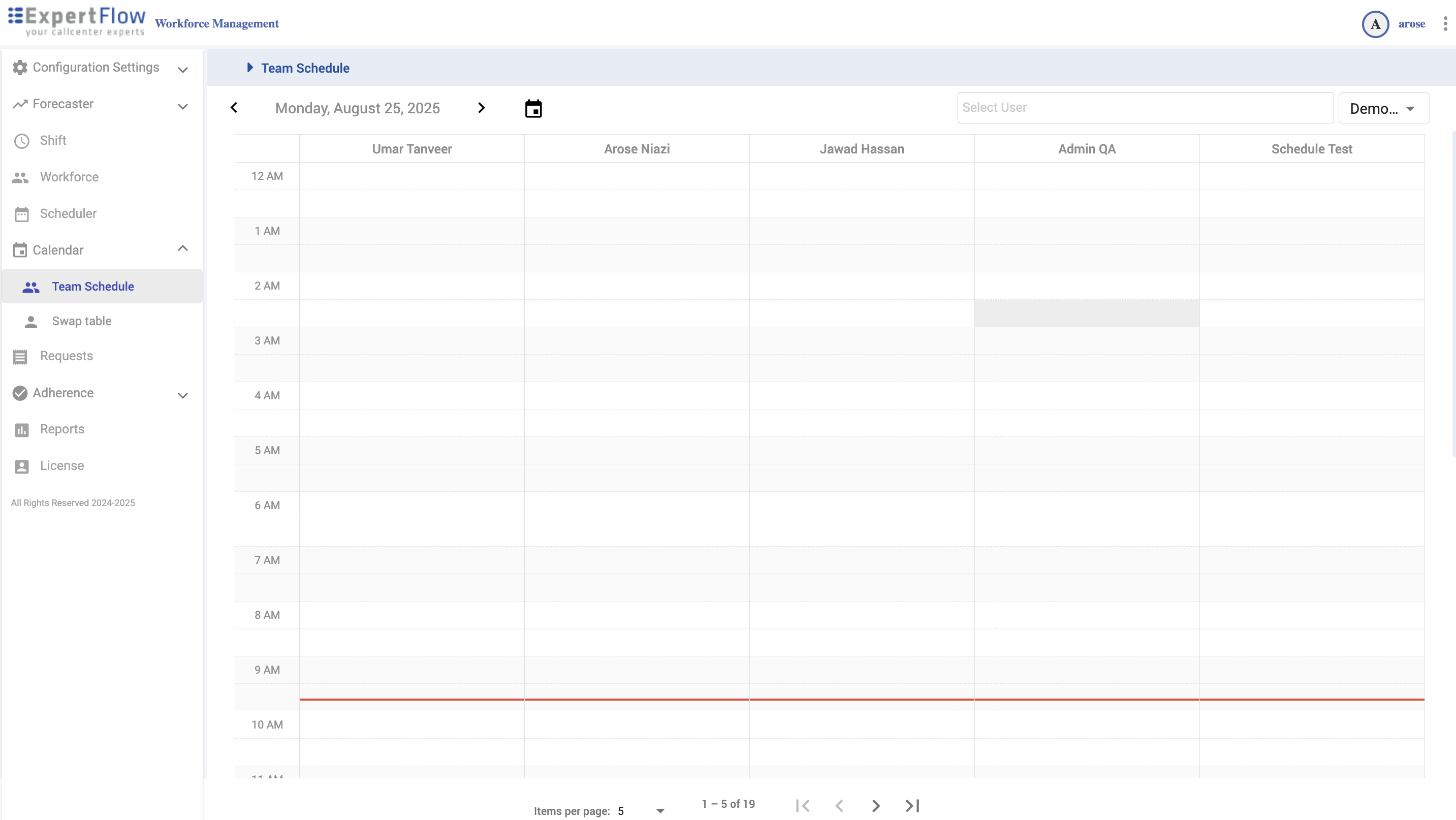Screen dimensions: 1456x820
Task: Click the Select User input field
Action: [x=1145, y=107]
